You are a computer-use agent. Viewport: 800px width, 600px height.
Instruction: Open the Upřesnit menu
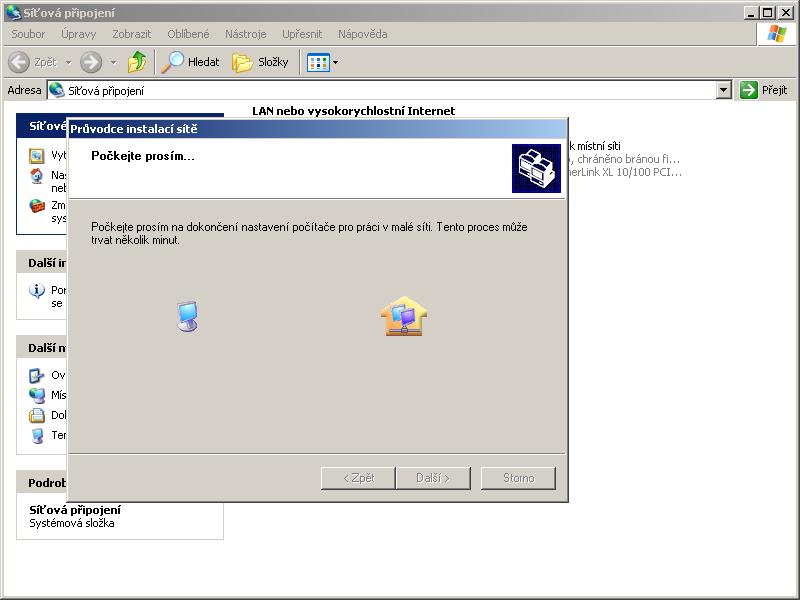(302, 34)
